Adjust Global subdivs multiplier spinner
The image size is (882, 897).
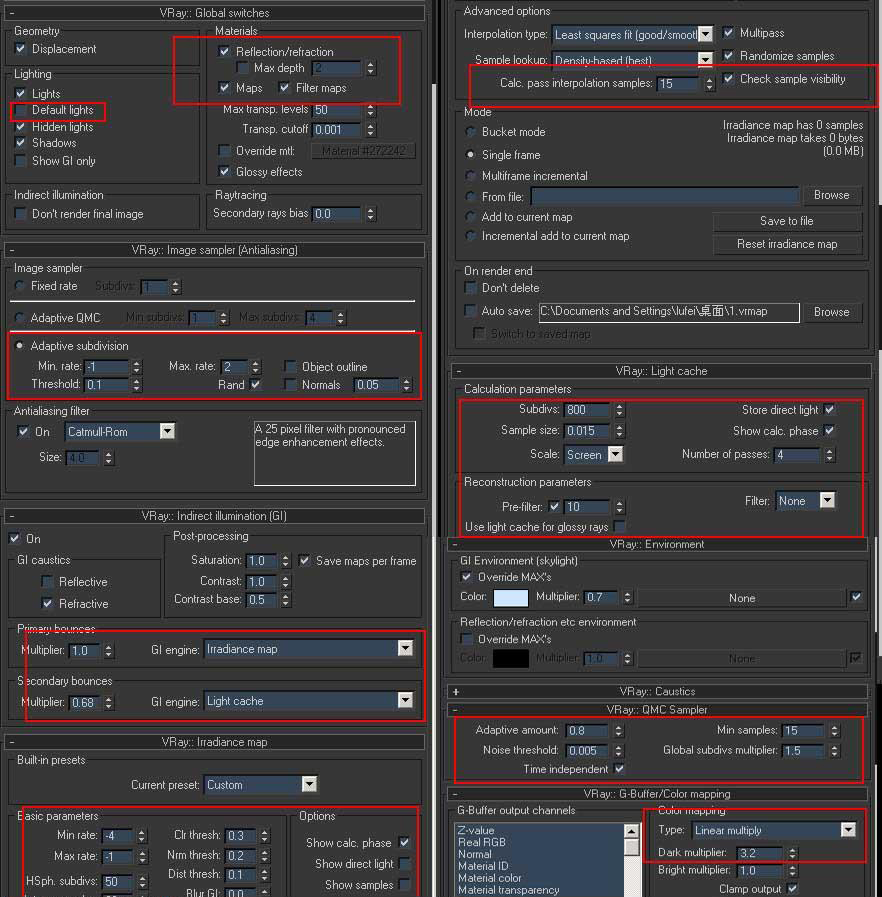tap(835, 751)
